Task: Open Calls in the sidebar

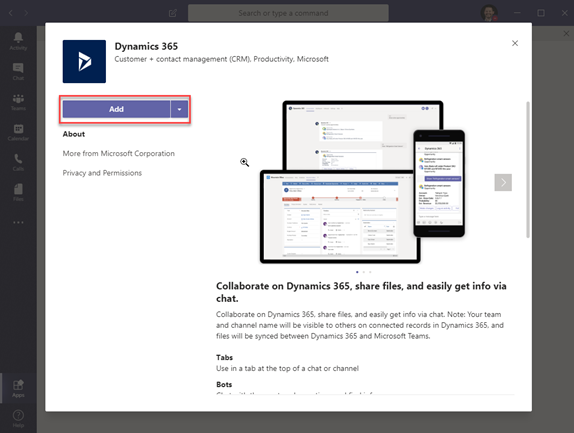Action: (18, 163)
